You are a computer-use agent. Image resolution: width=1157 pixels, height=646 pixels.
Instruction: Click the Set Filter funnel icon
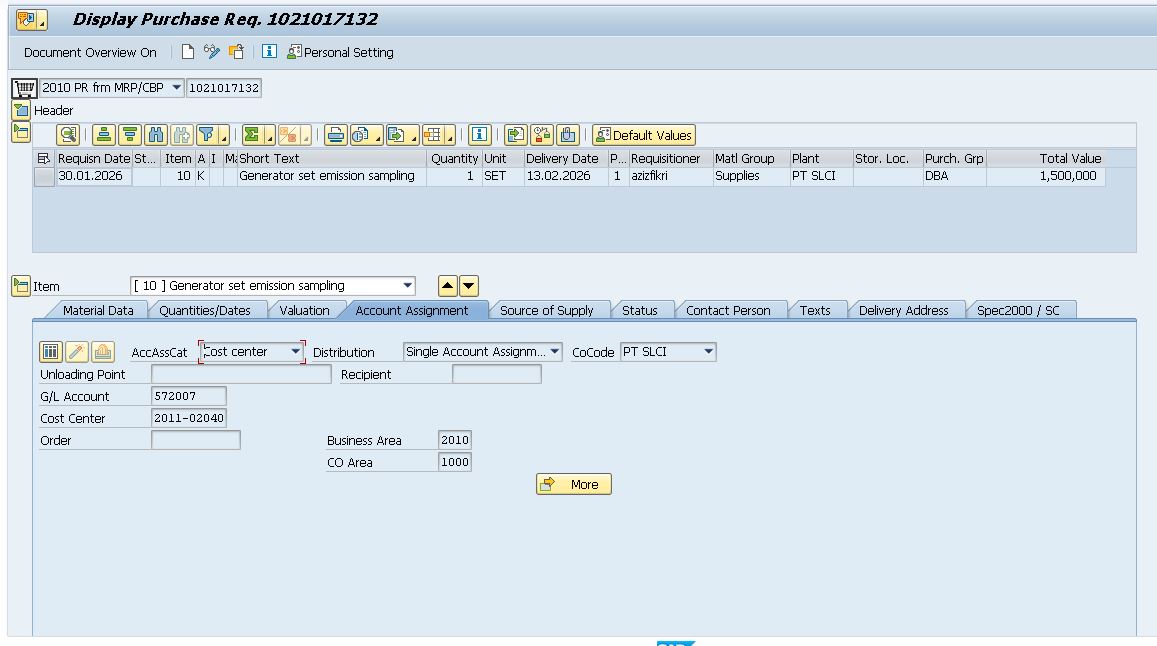pyautogui.click(x=207, y=135)
